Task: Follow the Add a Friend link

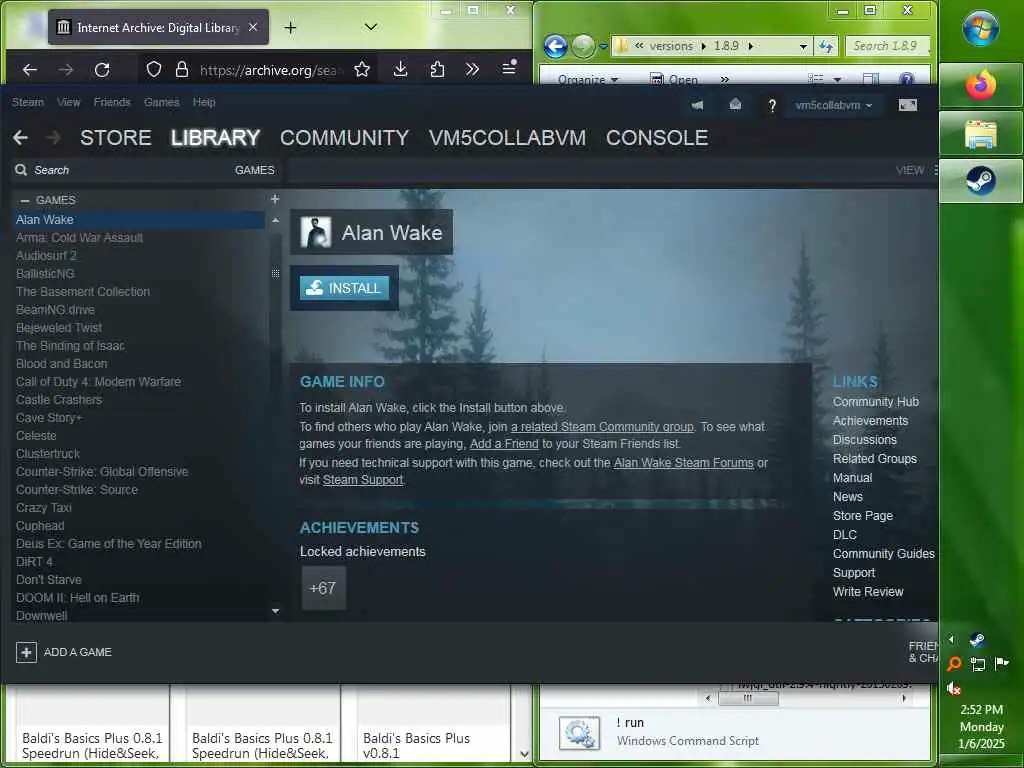Action: tap(504, 443)
